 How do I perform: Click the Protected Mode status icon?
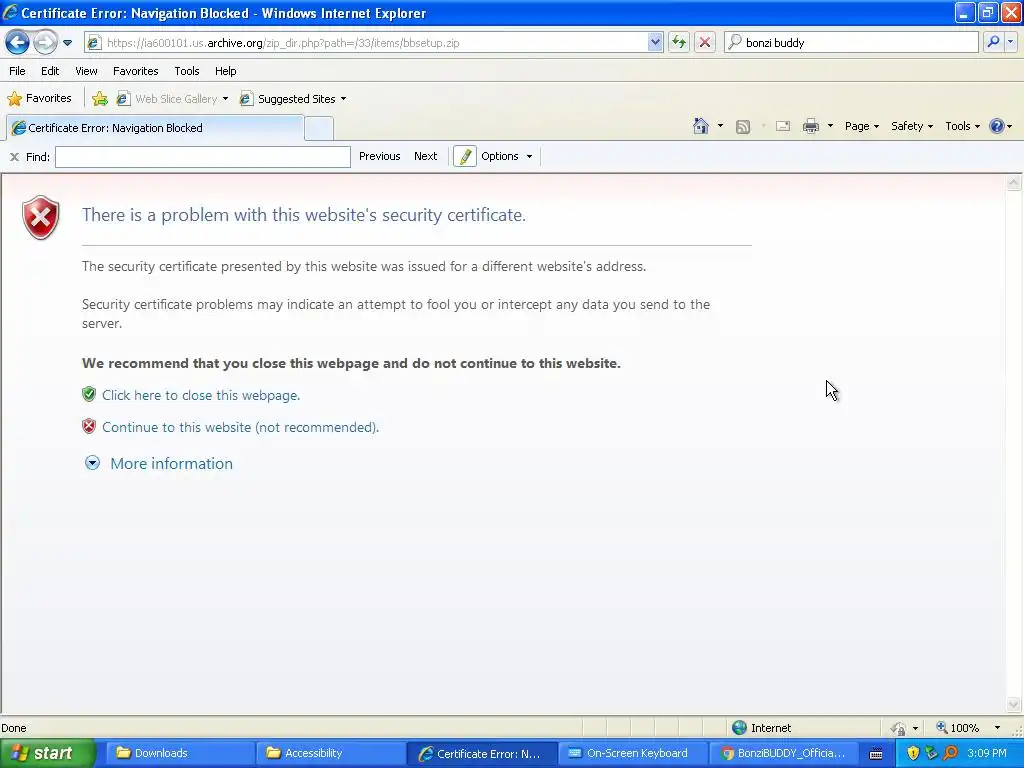pos(899,728)
